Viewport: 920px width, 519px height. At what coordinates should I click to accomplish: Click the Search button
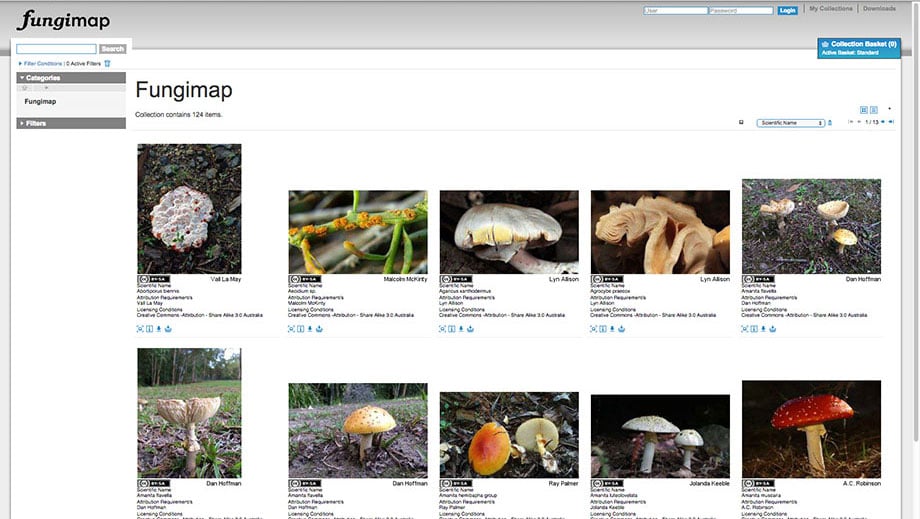coord(113,49)
